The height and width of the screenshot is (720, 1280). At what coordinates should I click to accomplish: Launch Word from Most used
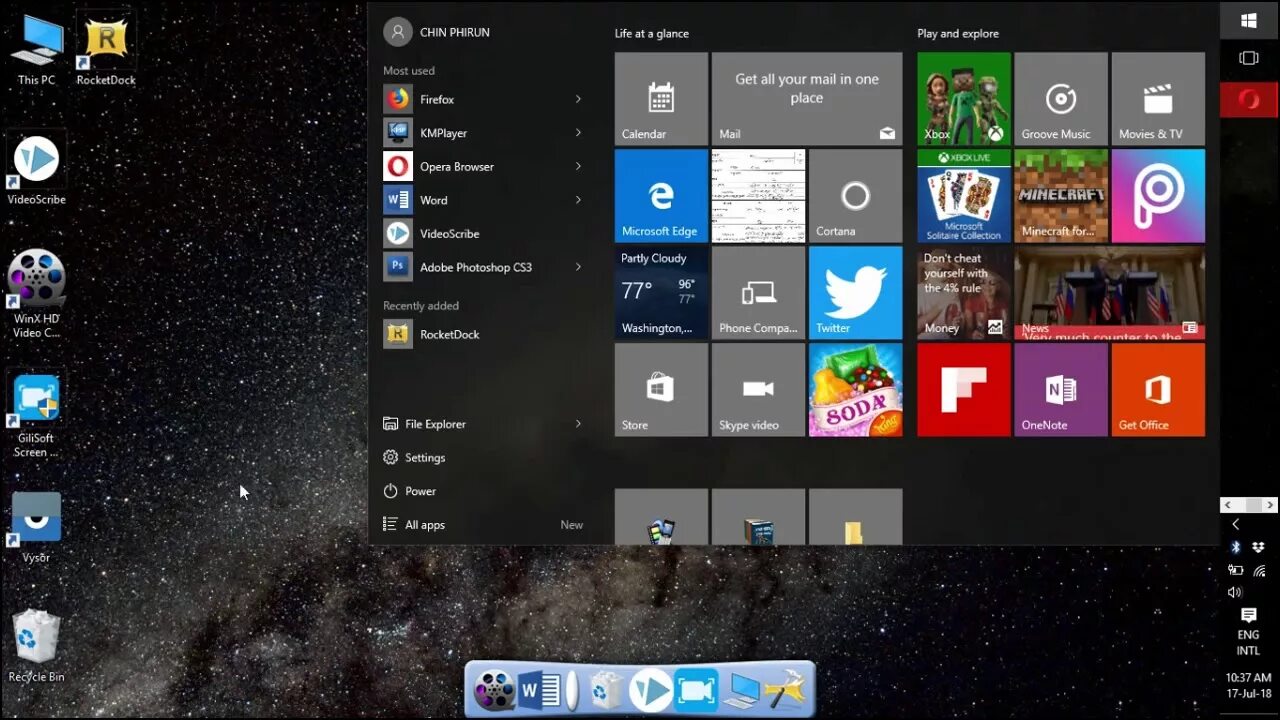tap(483, 200)
